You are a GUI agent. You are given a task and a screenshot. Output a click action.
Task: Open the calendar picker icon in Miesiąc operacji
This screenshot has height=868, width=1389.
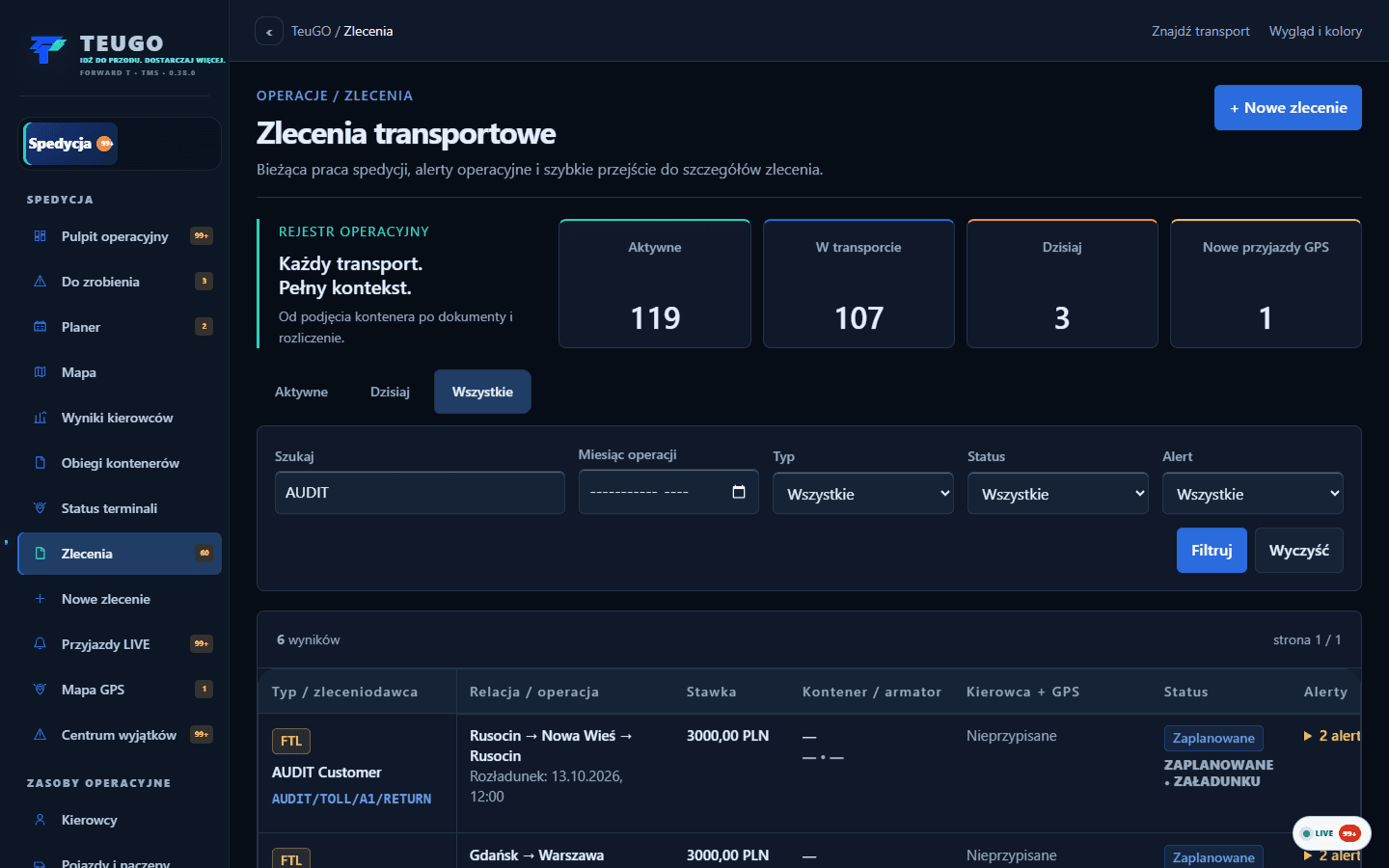739,492
